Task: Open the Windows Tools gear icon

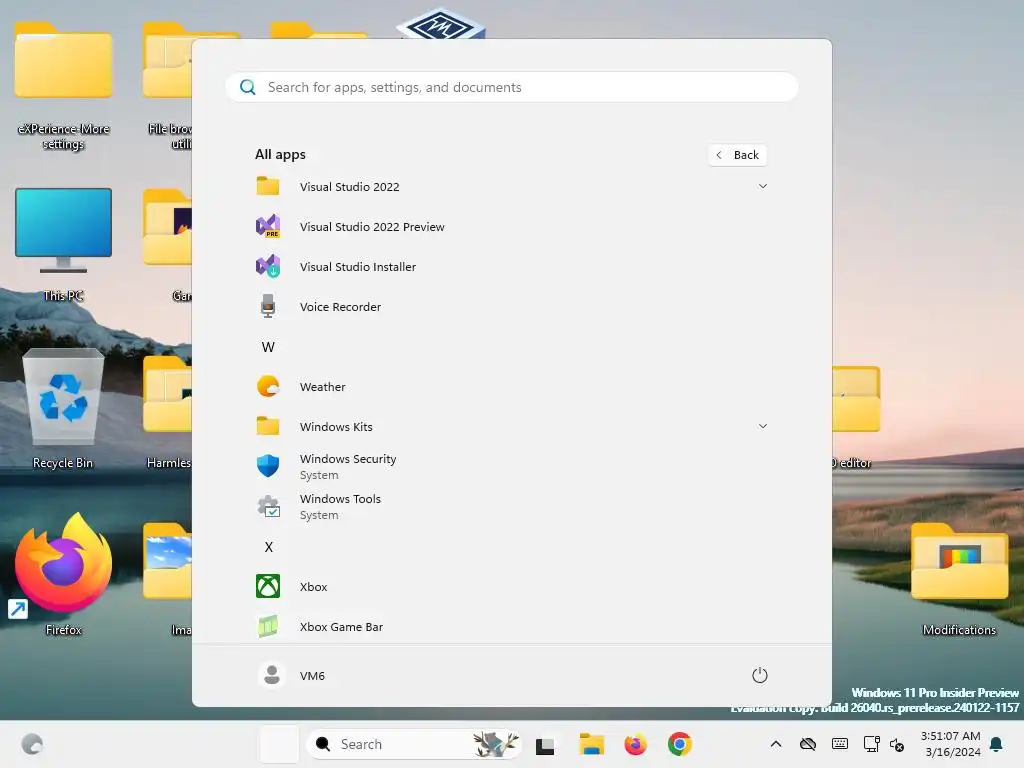Action: tap(268, 506)
